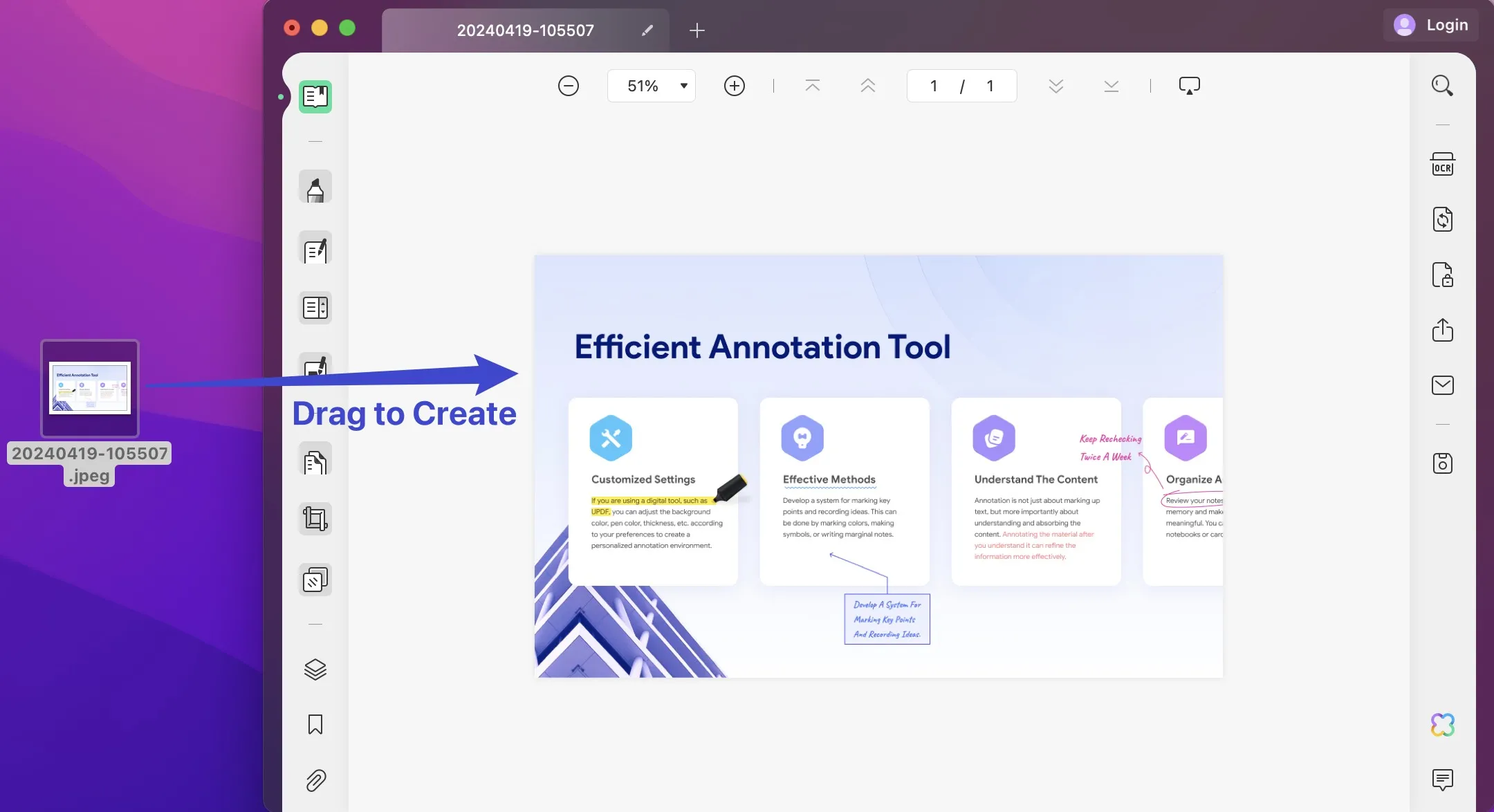Open a new tab with plus
This screenshot has height=812, width=1494.
(x=697, y=30)
